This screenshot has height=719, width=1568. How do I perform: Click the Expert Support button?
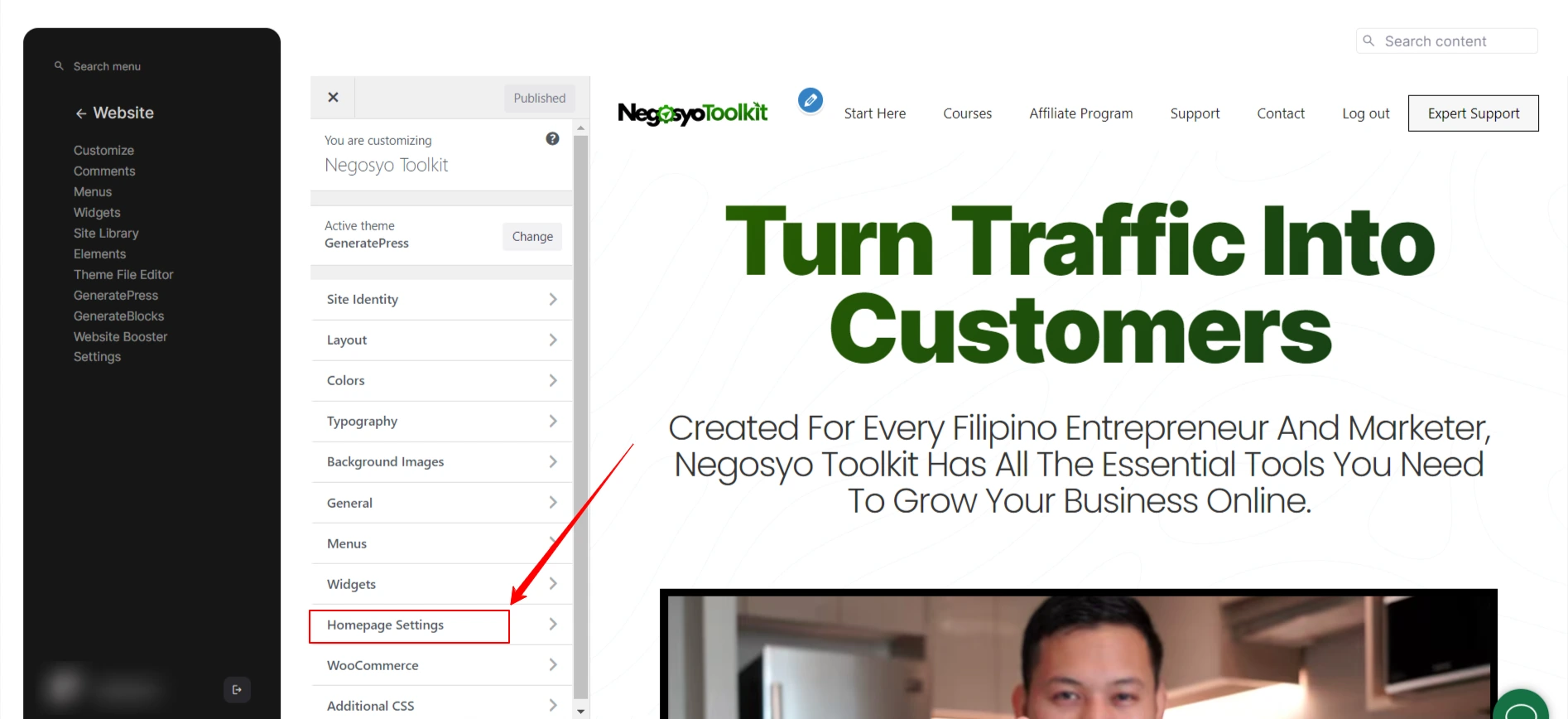tap(1474, 113)
